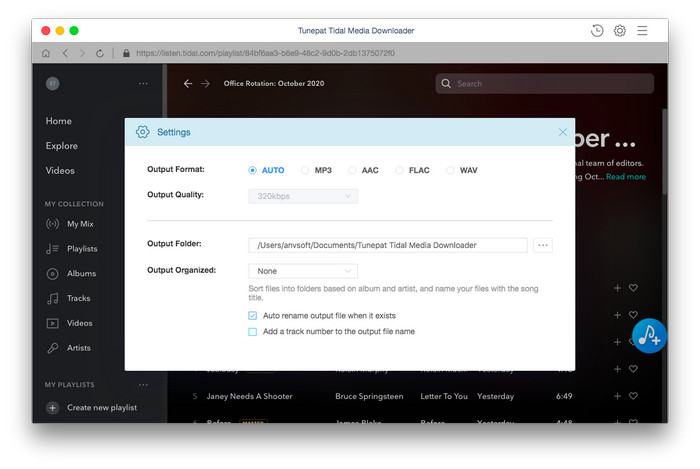Viewport: 700px width, 469px height.
Task: Click the Videos play icon in collection
Action: click(52, 323)
